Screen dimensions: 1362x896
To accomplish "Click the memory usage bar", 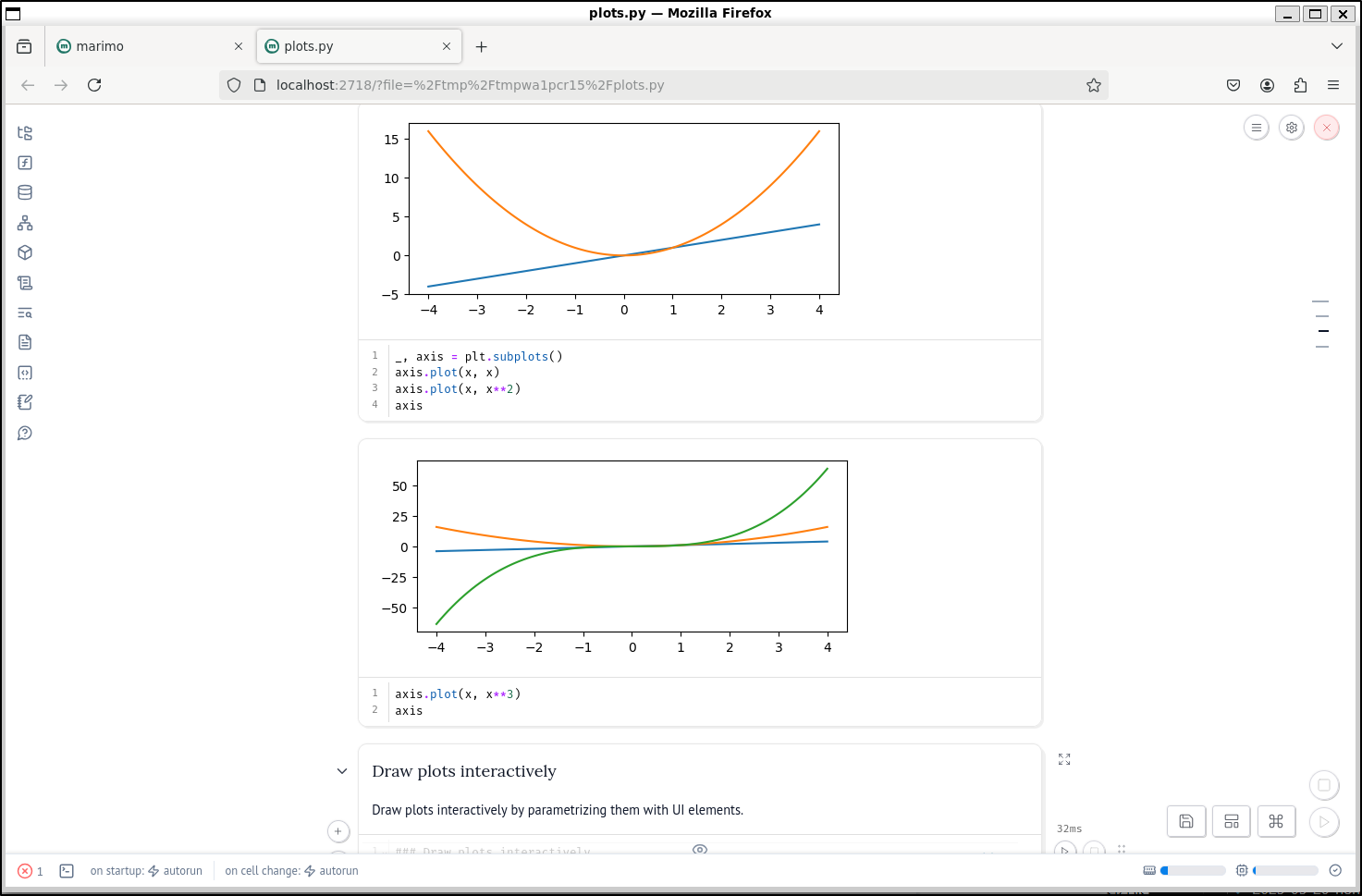I will tap(1284, 871).
